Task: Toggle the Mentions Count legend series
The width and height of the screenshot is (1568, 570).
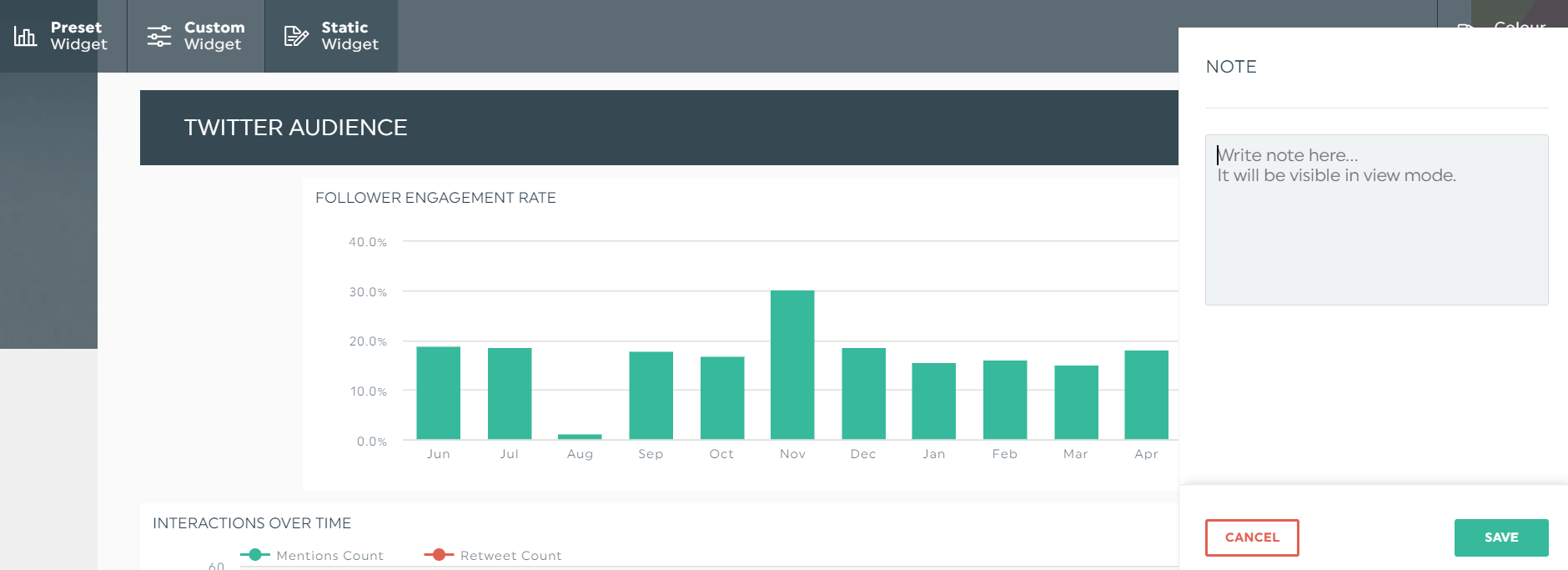Action: [312, 555]
